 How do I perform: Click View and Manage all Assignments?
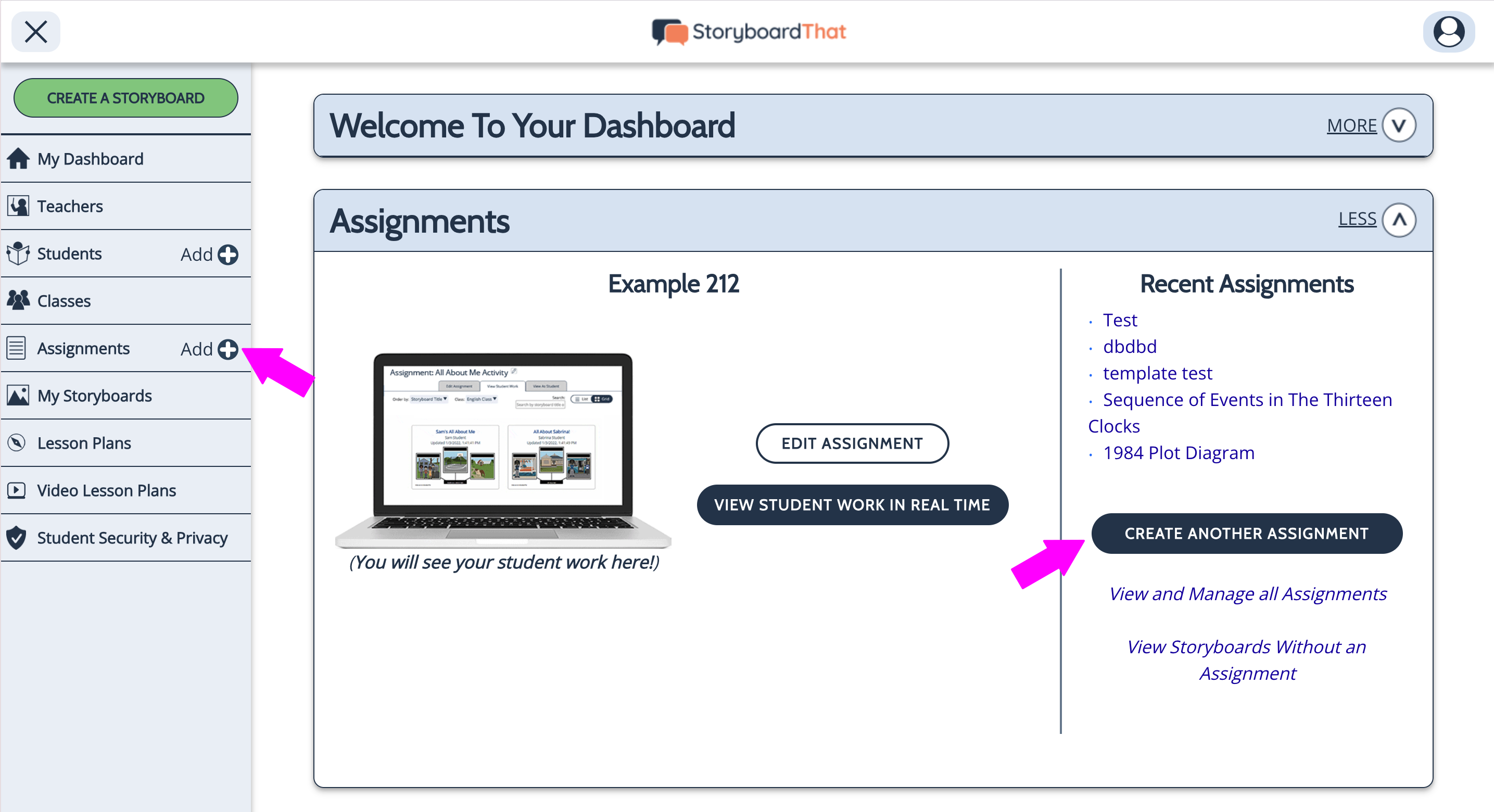coord(1247,594)
